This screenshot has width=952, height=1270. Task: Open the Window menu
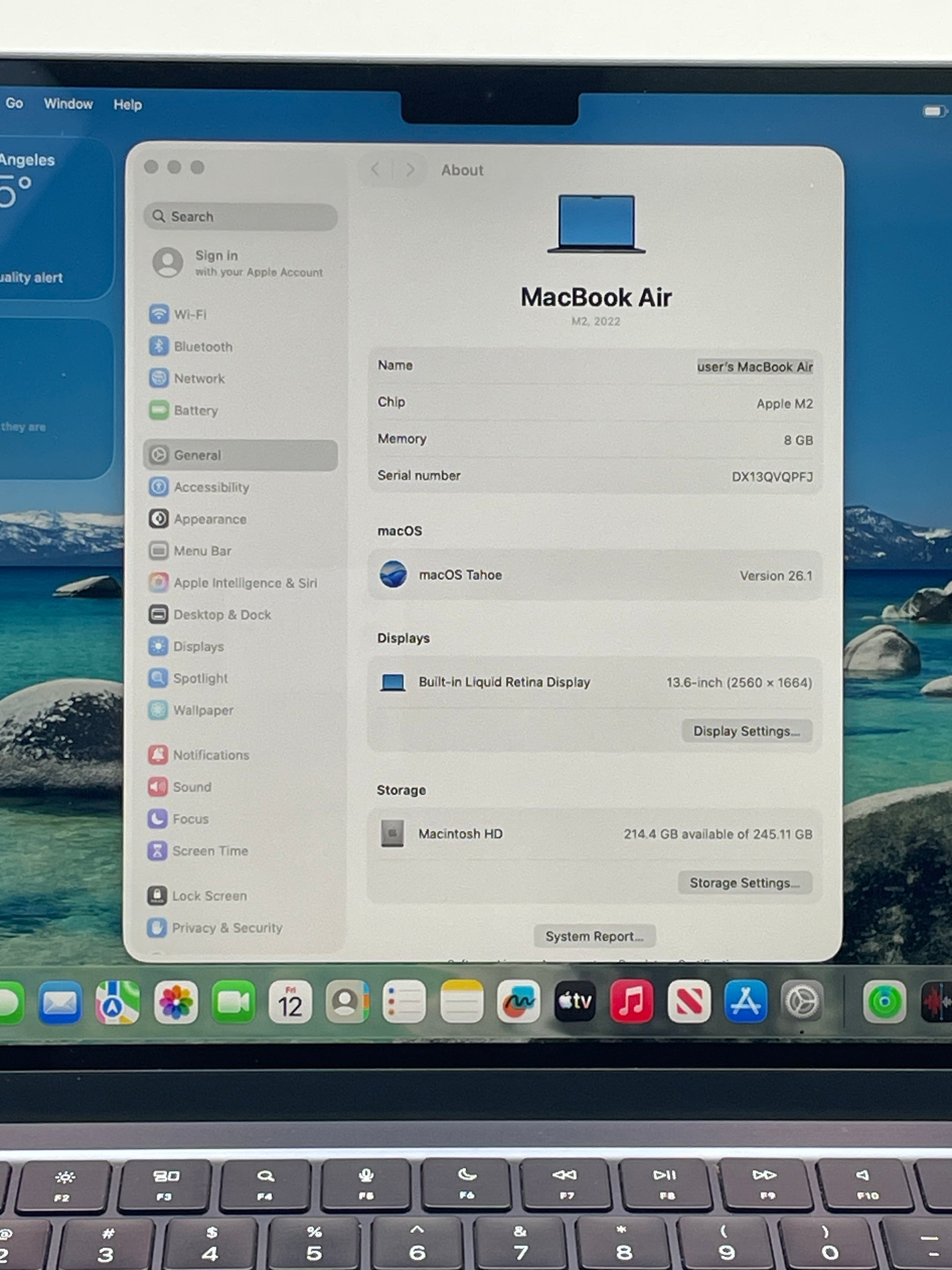[68, 104]
